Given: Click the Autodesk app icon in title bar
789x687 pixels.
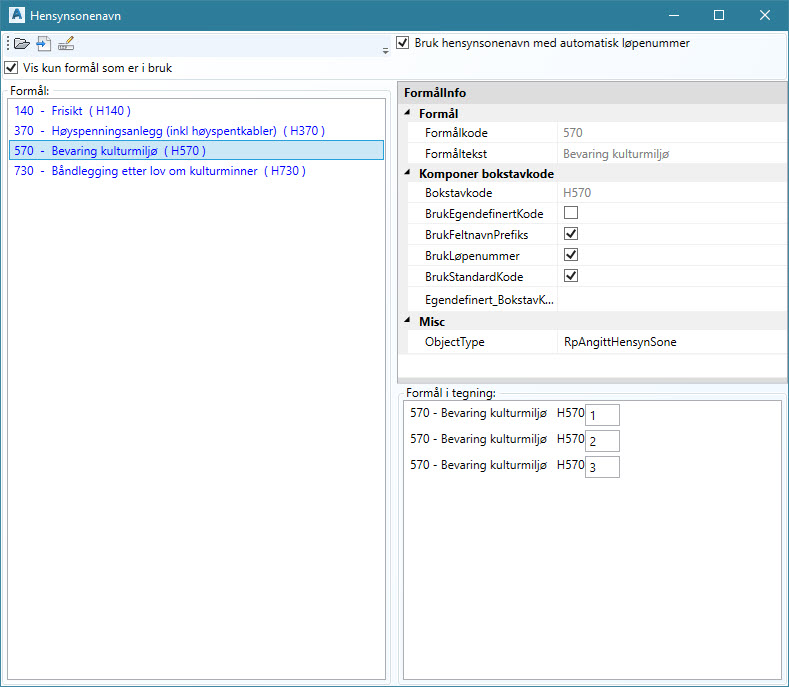Looking at the screenshot, I should tap(15, 16).
